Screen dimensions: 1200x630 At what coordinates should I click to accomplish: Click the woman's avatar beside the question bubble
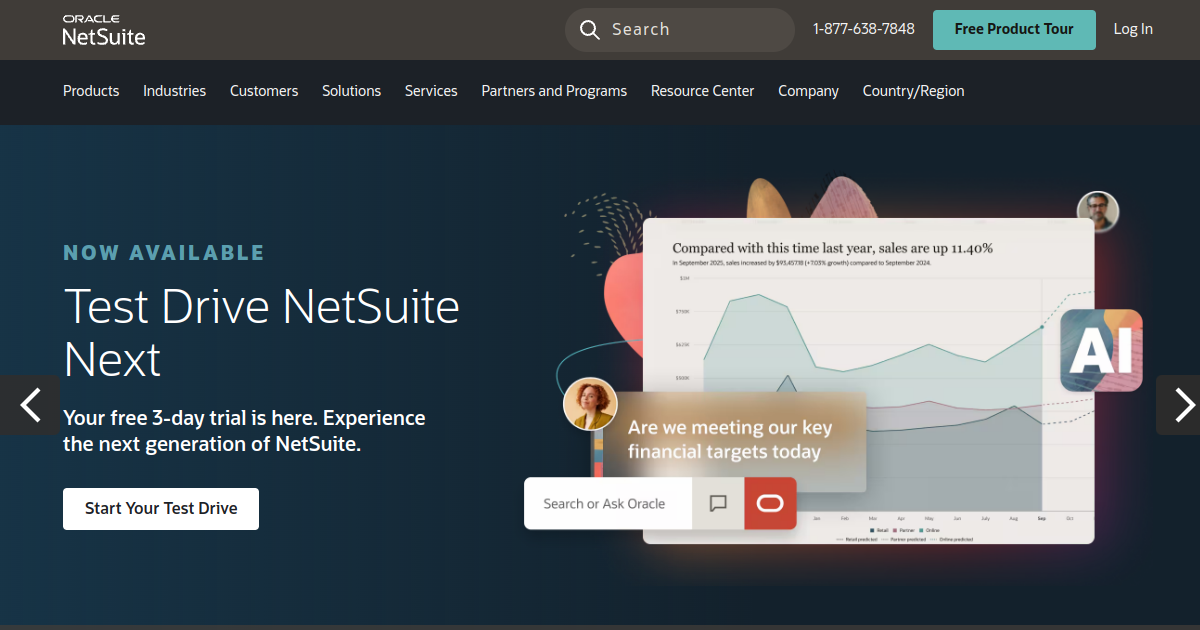click(590, 404)
